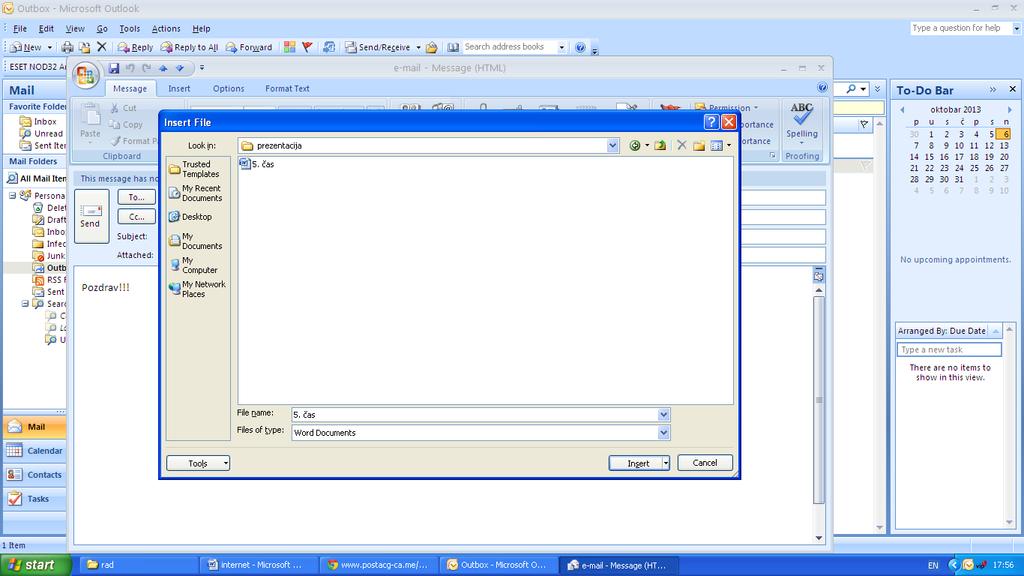The image size is (1024, 576).
Task: Click the blue Help icon in Outlook toolbar
Action: pos(580,47)
